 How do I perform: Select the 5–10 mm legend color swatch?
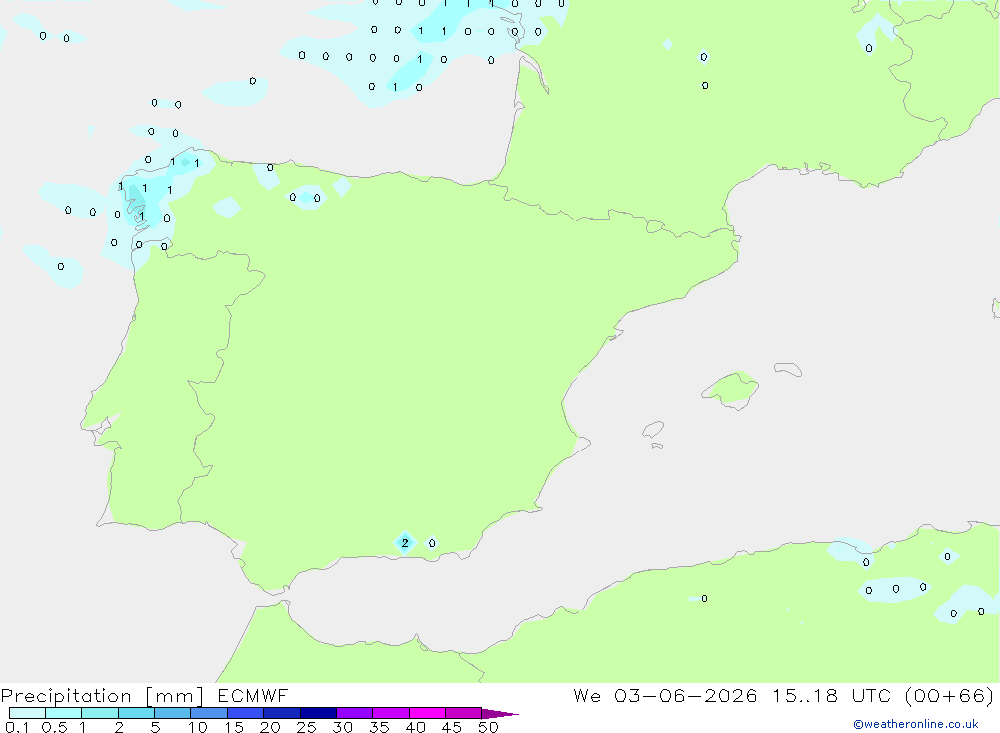173,713
